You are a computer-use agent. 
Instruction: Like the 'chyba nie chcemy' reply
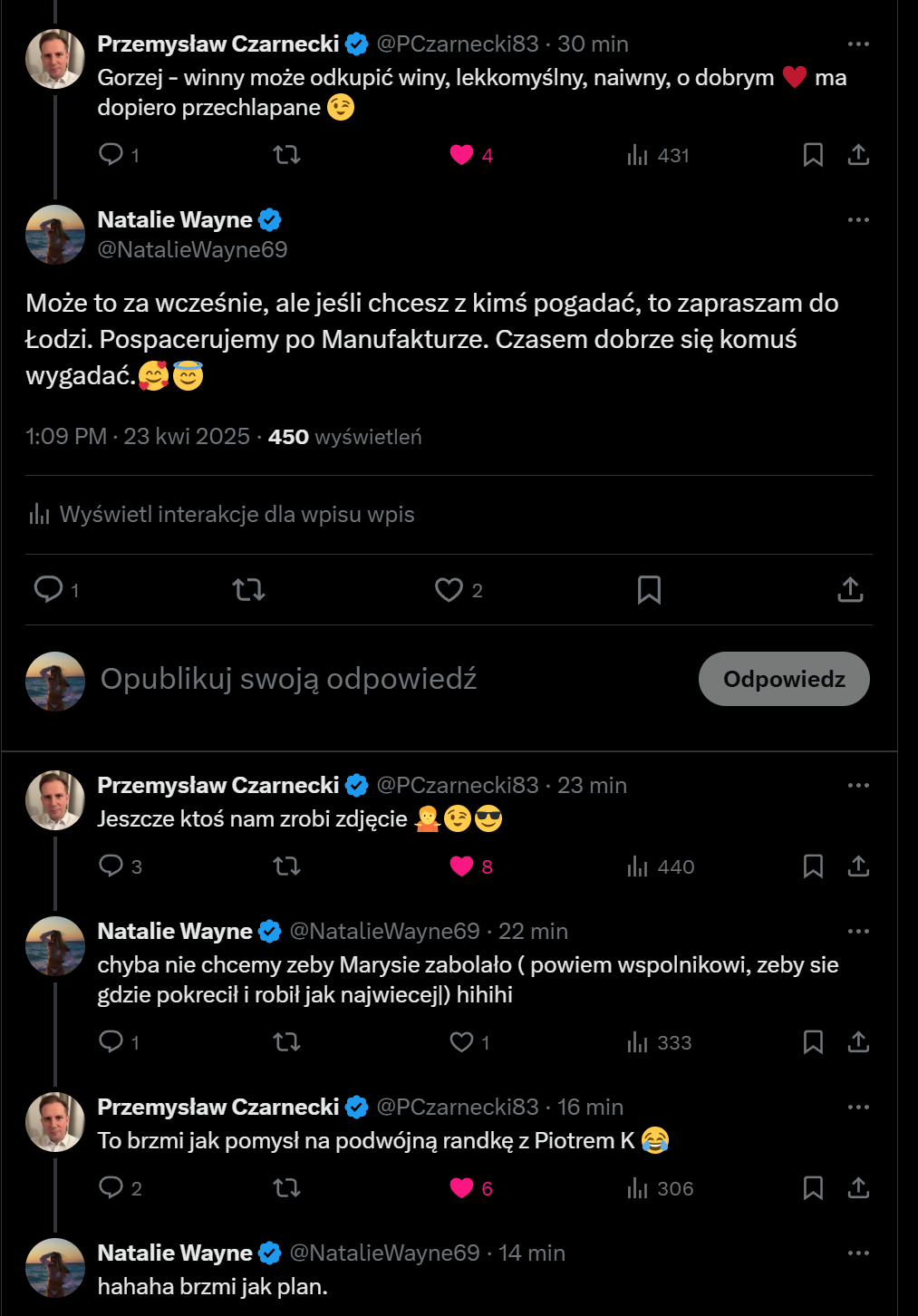(x=462, y=1042)
